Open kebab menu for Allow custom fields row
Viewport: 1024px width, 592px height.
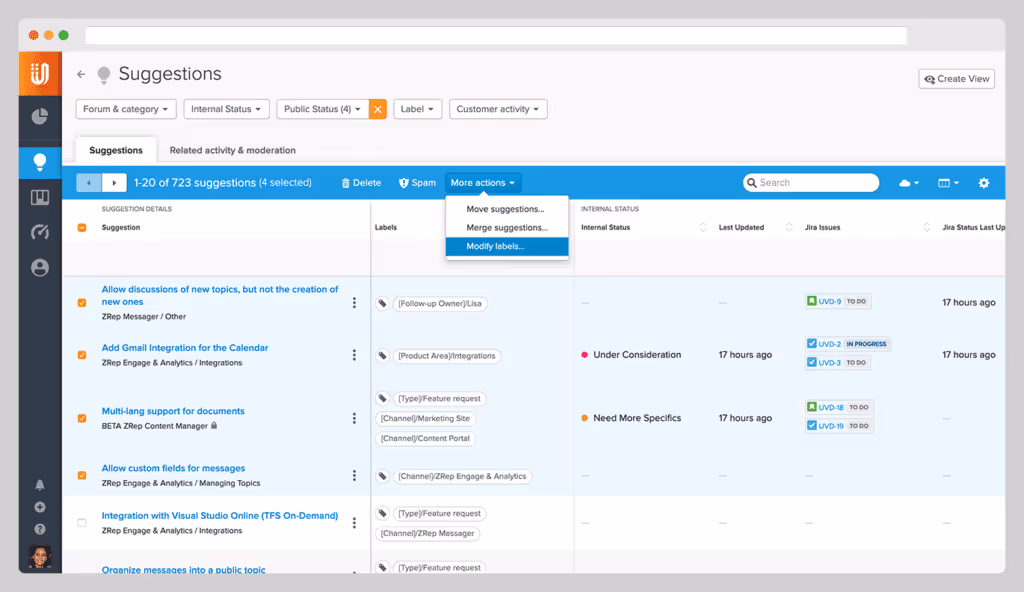(354, 476)
